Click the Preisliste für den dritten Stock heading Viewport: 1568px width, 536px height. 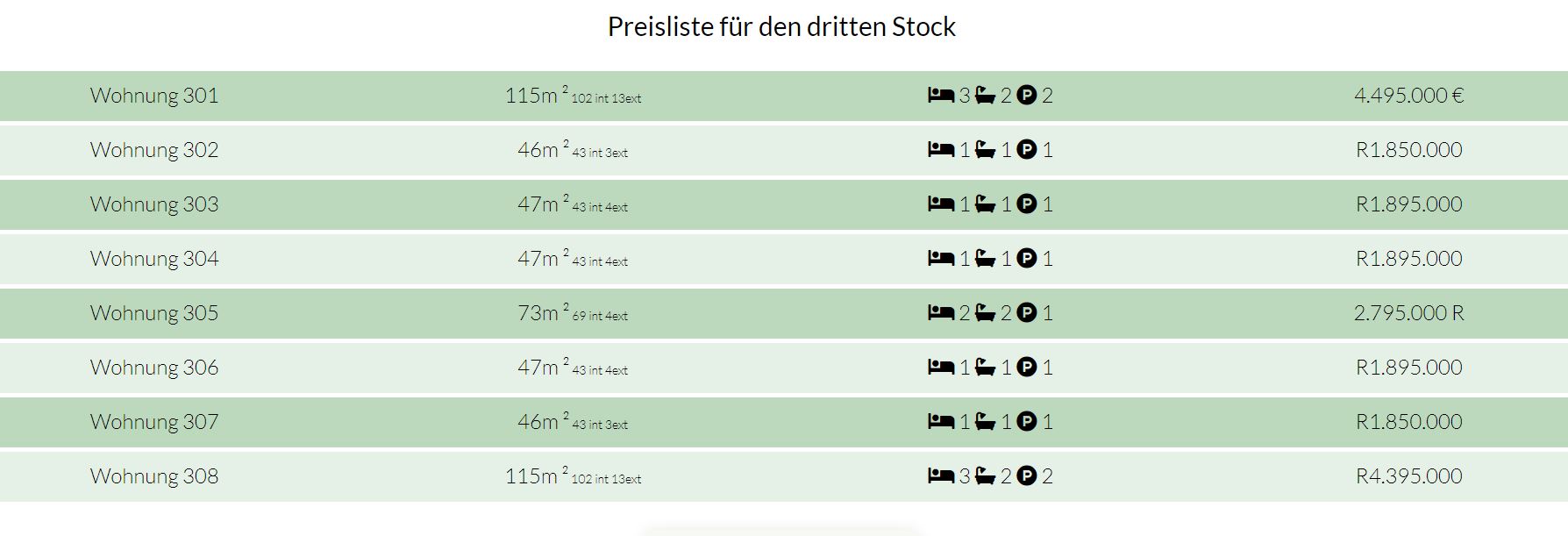(x=781, y=26)
